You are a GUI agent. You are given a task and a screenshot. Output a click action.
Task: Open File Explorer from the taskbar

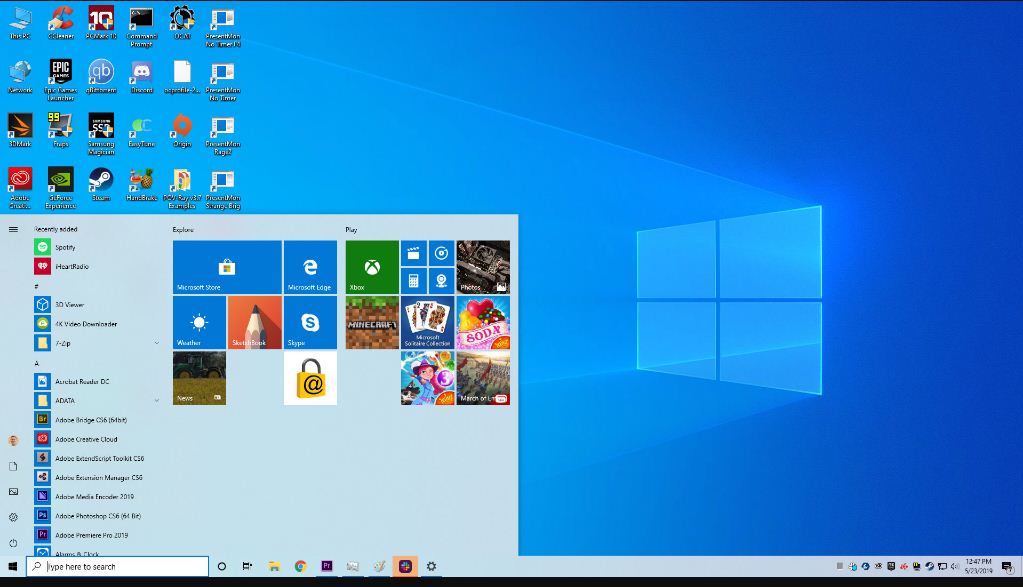274,566
